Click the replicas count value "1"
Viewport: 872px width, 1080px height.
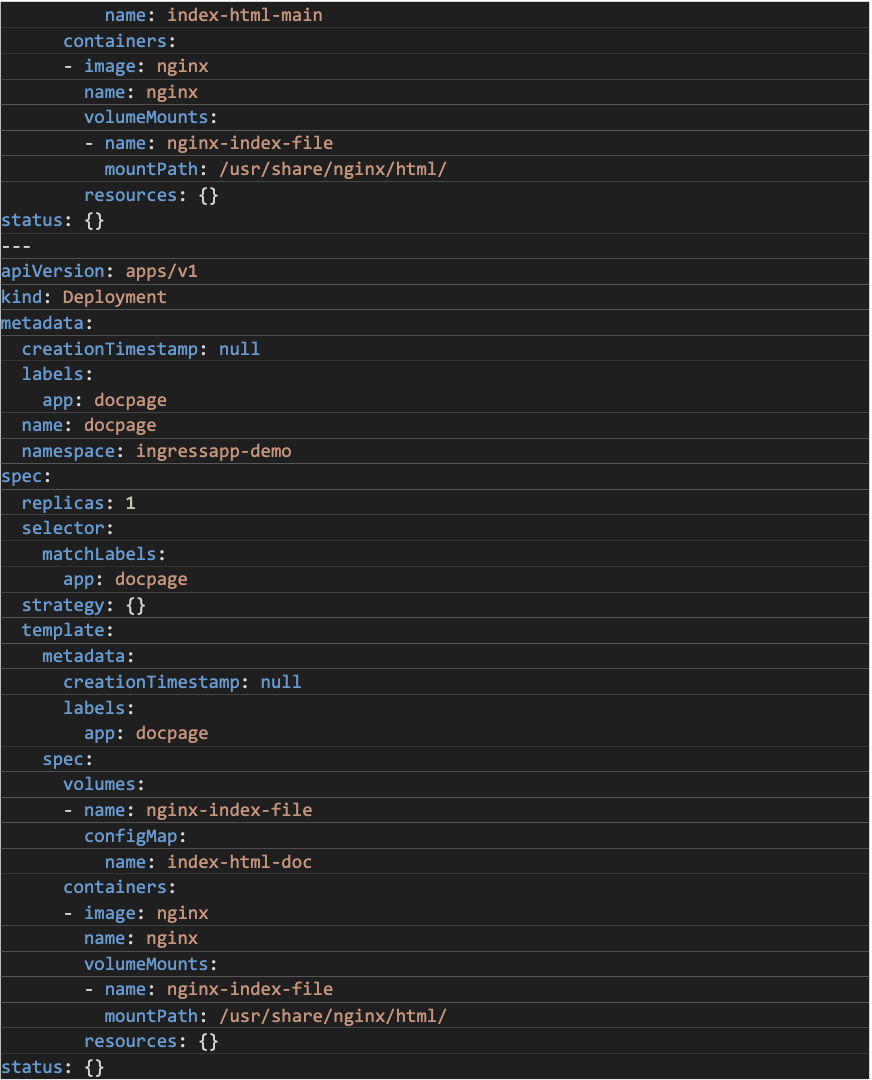[x=130, y=502]
